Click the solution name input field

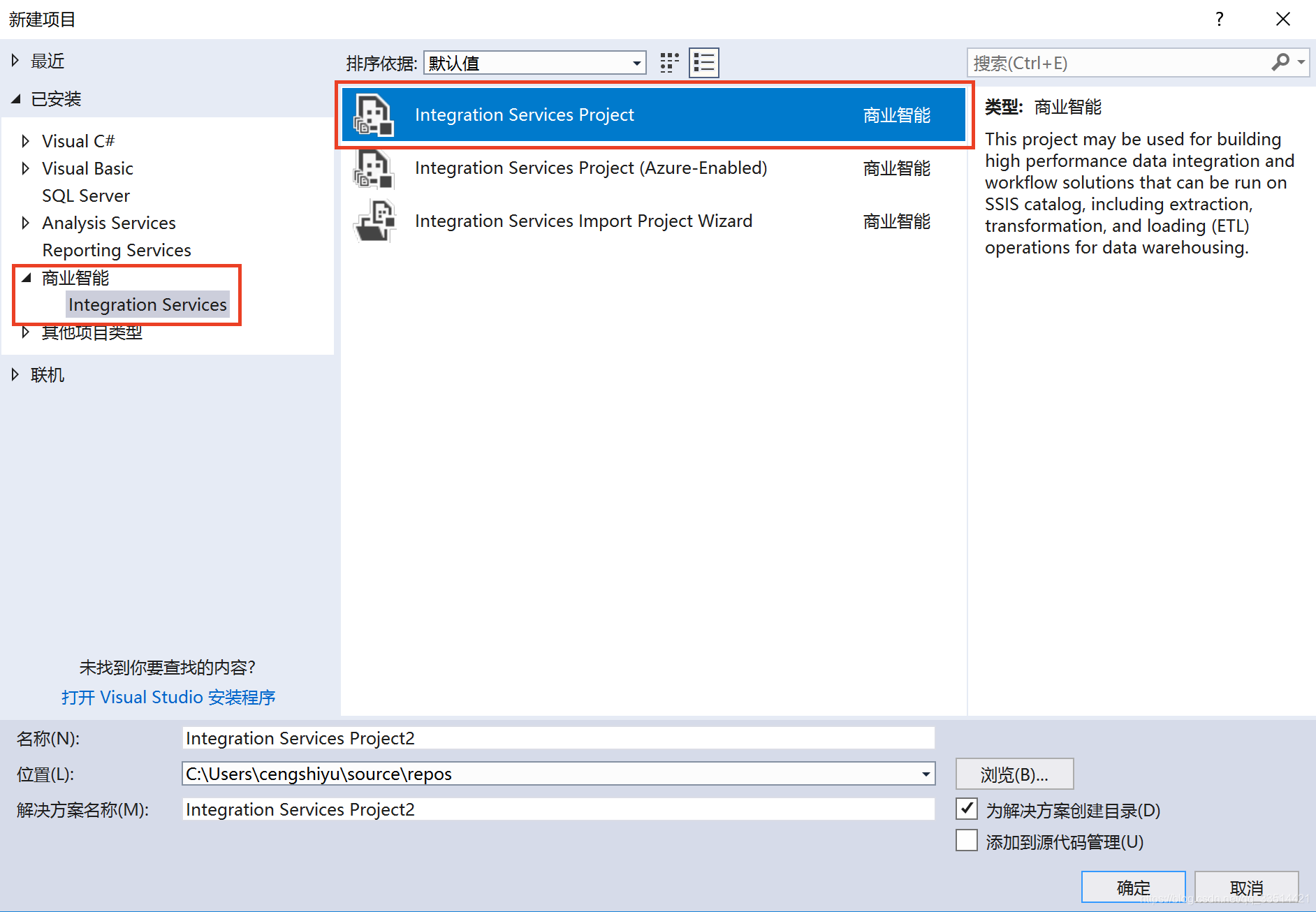[558, 809]
